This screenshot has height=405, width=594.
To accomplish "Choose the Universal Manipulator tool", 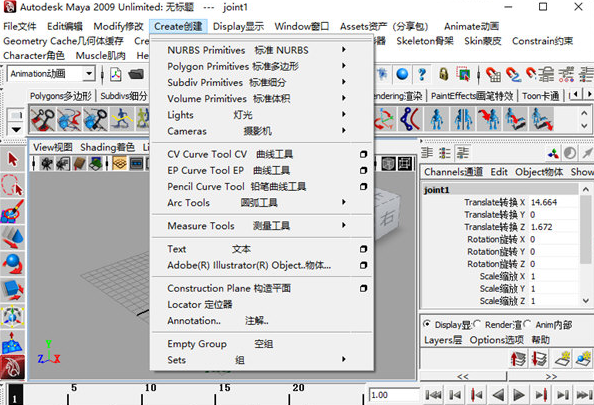I will pyautogui.click(x=13, y=316).
